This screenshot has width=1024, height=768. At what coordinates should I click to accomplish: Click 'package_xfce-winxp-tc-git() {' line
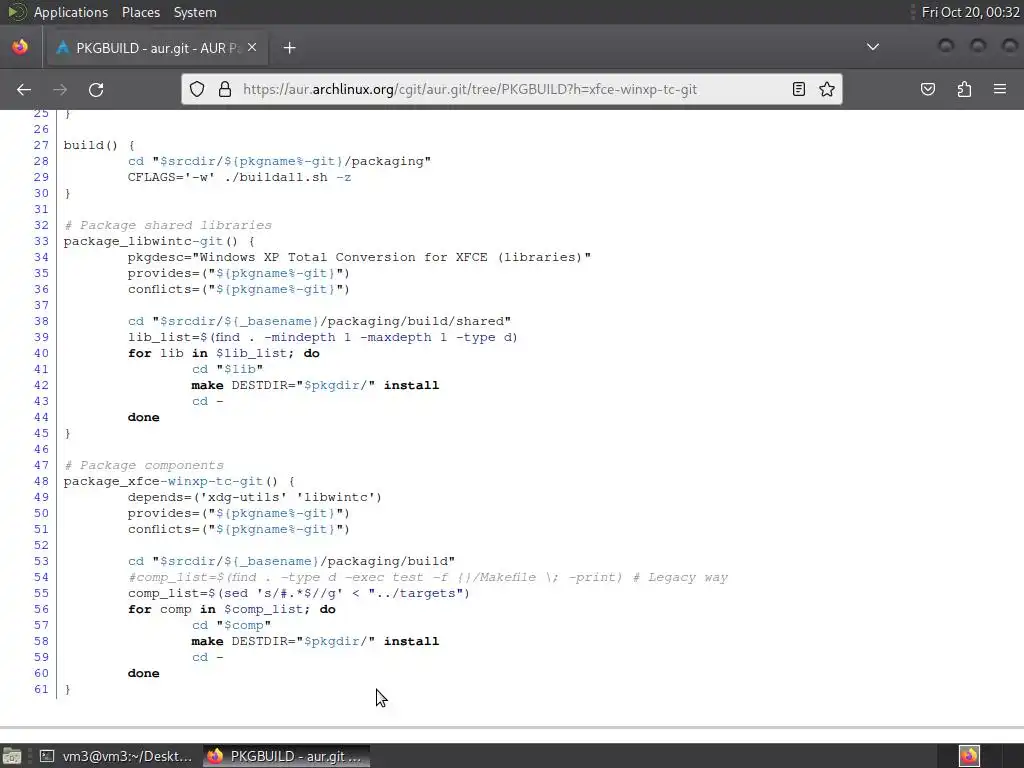click(180, 481)
